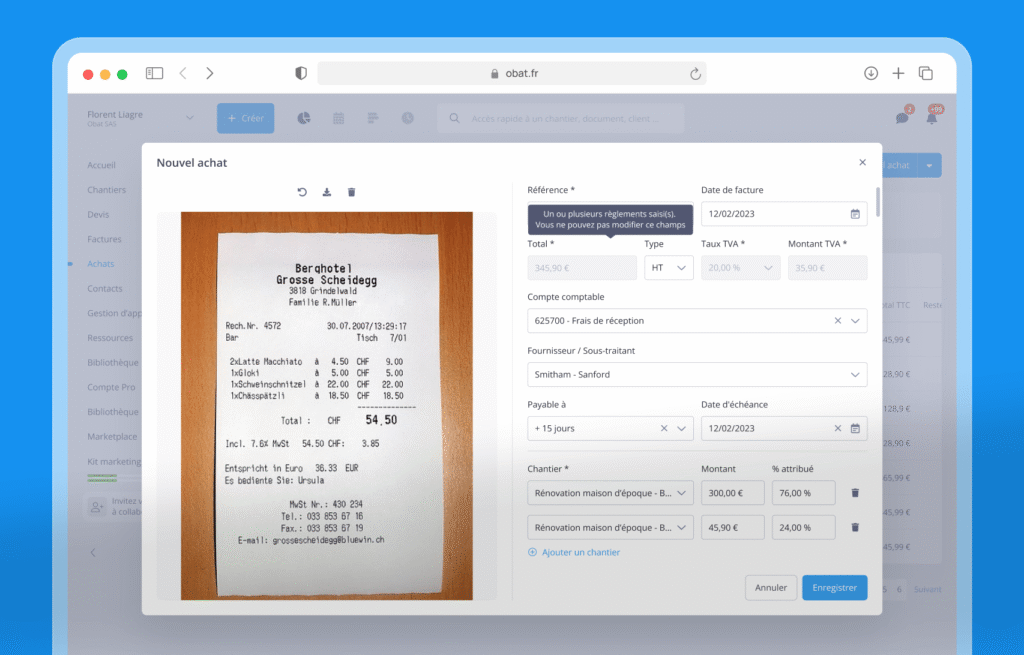
Task: Go to Chantiers in the sidebar
Action: [x=106, y=190]
